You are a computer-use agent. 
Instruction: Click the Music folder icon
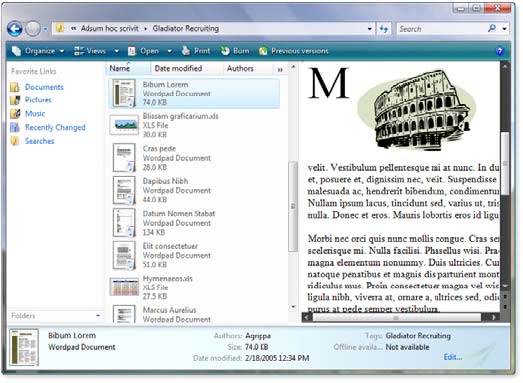point(15,113)
